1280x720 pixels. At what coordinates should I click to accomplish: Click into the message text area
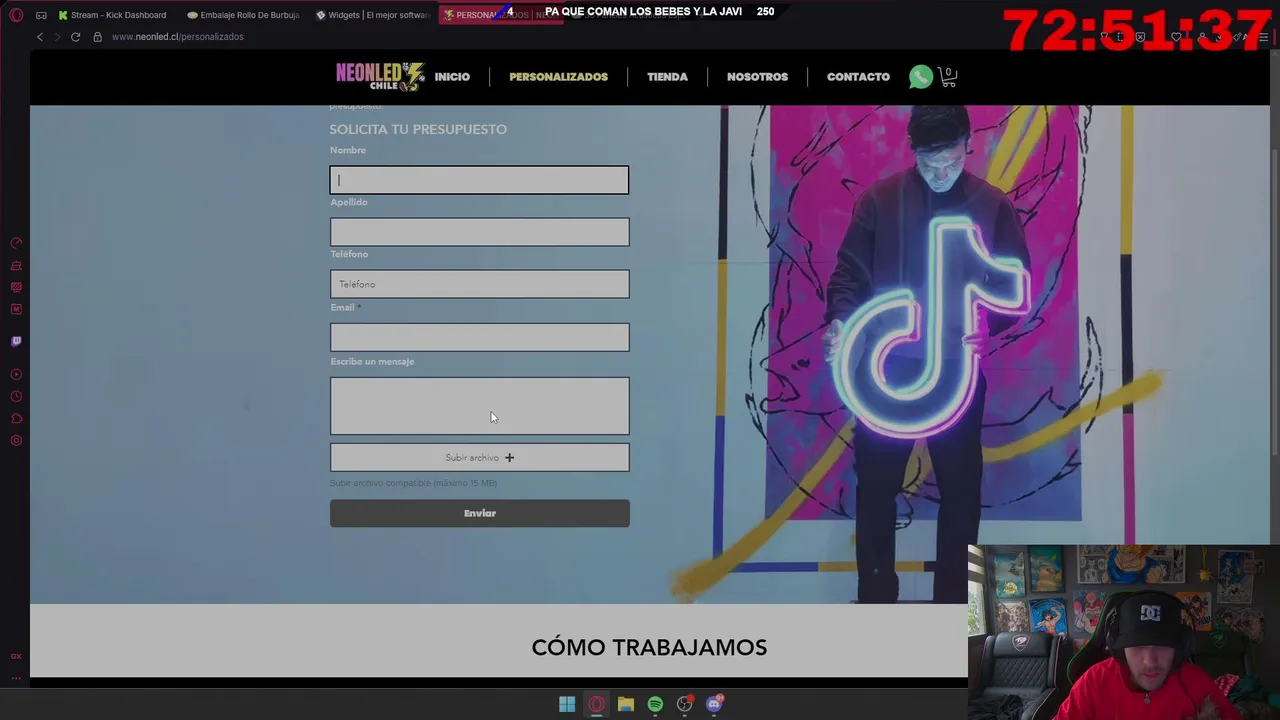480,406
